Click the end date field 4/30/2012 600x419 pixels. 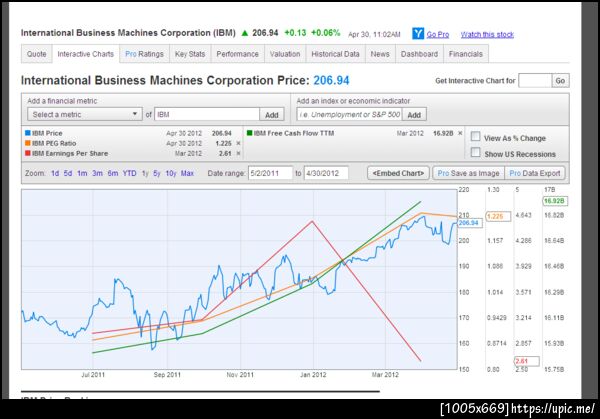pyautogui.click(x=326, y=173)
